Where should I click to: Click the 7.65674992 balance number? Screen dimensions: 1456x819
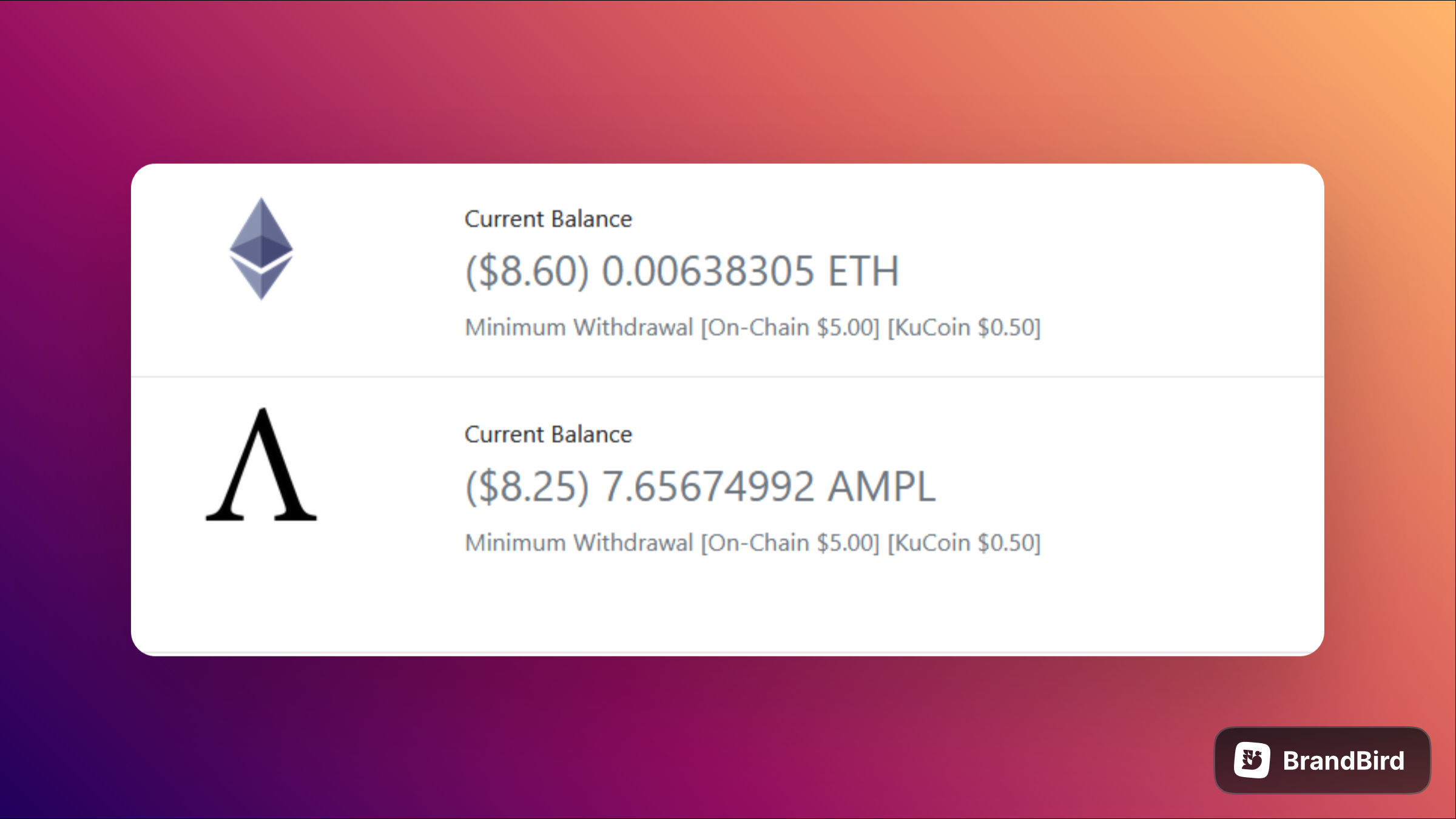coord(707,487)
